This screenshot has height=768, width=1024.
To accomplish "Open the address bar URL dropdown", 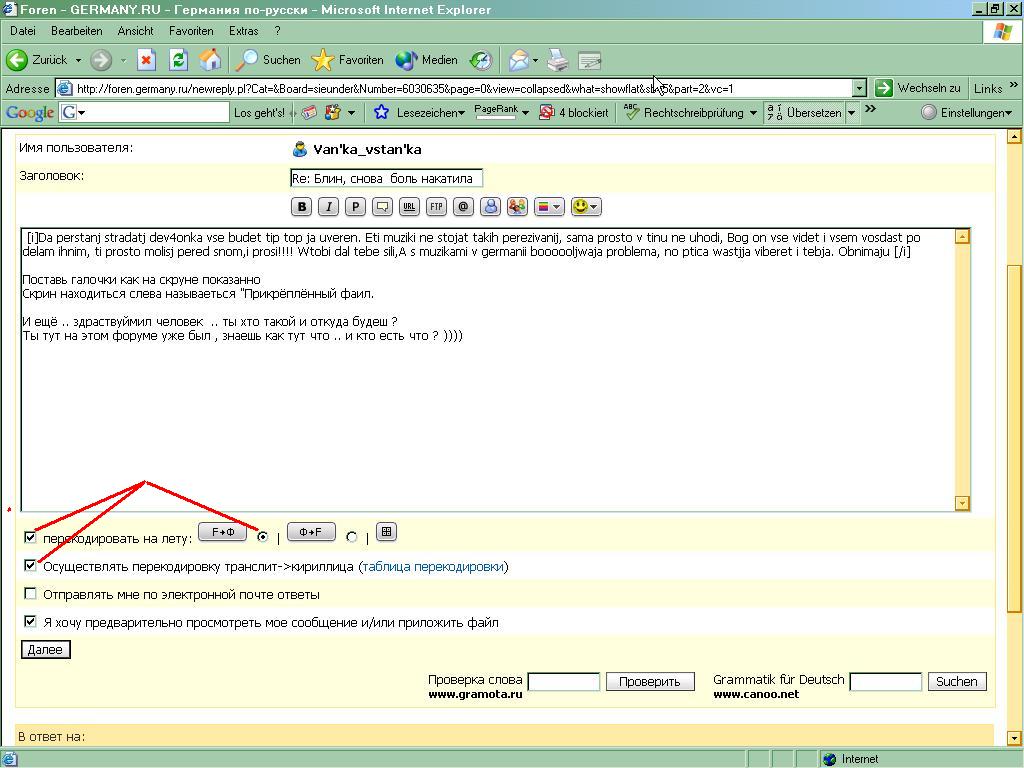I will (x=858, y=88).
